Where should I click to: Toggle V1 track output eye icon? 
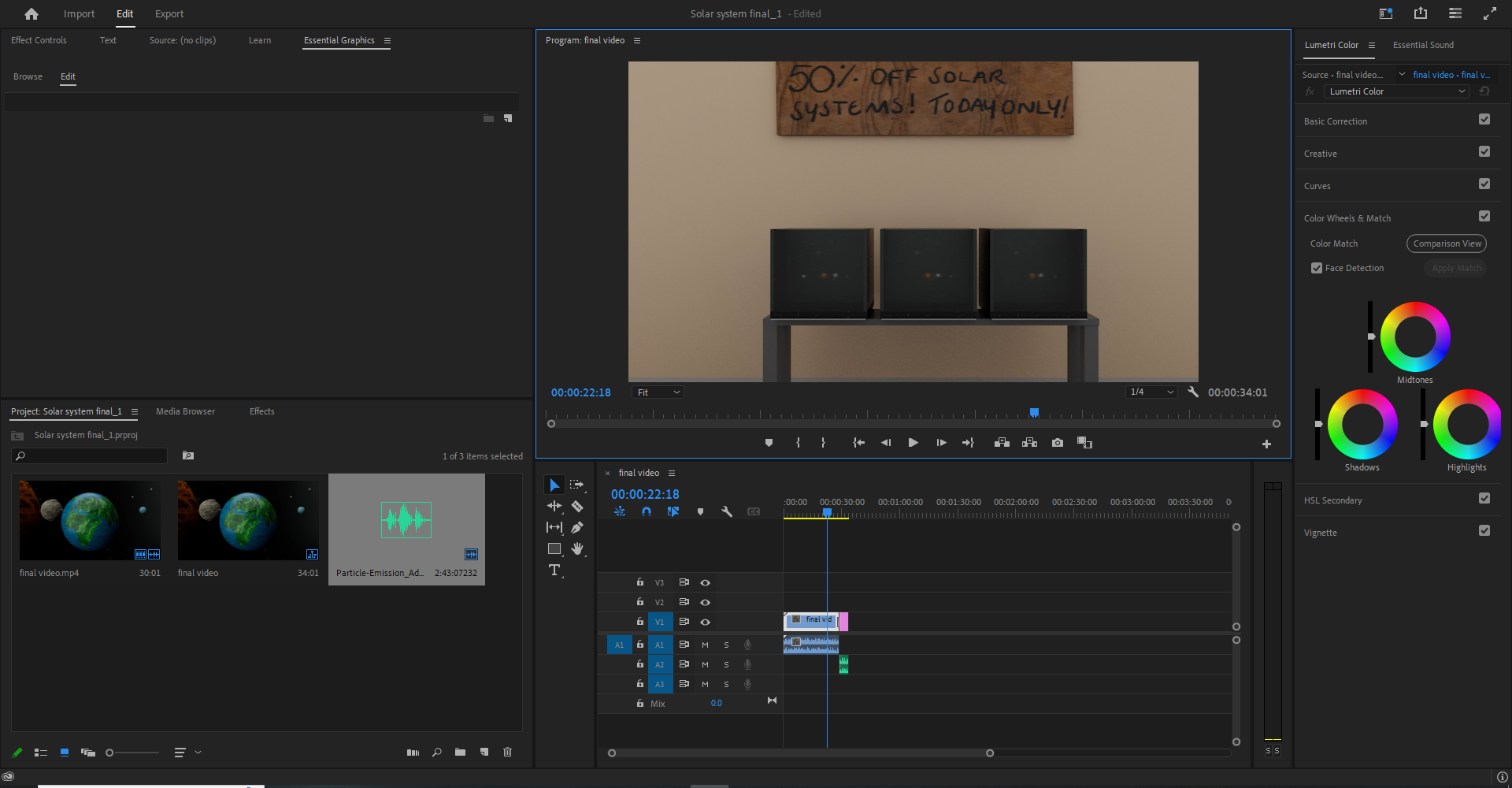706,622
